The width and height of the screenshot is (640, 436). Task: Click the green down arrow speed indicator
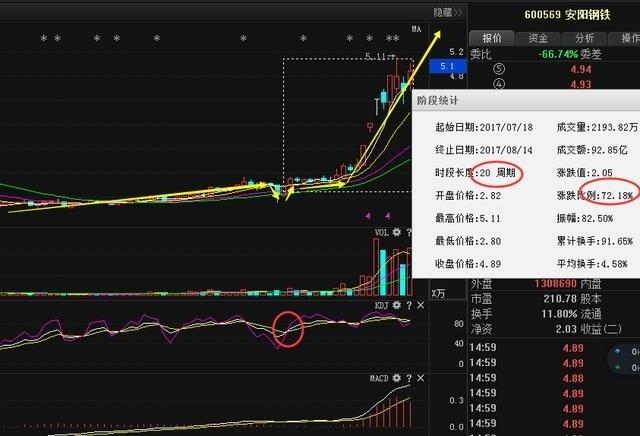[618, 367]
